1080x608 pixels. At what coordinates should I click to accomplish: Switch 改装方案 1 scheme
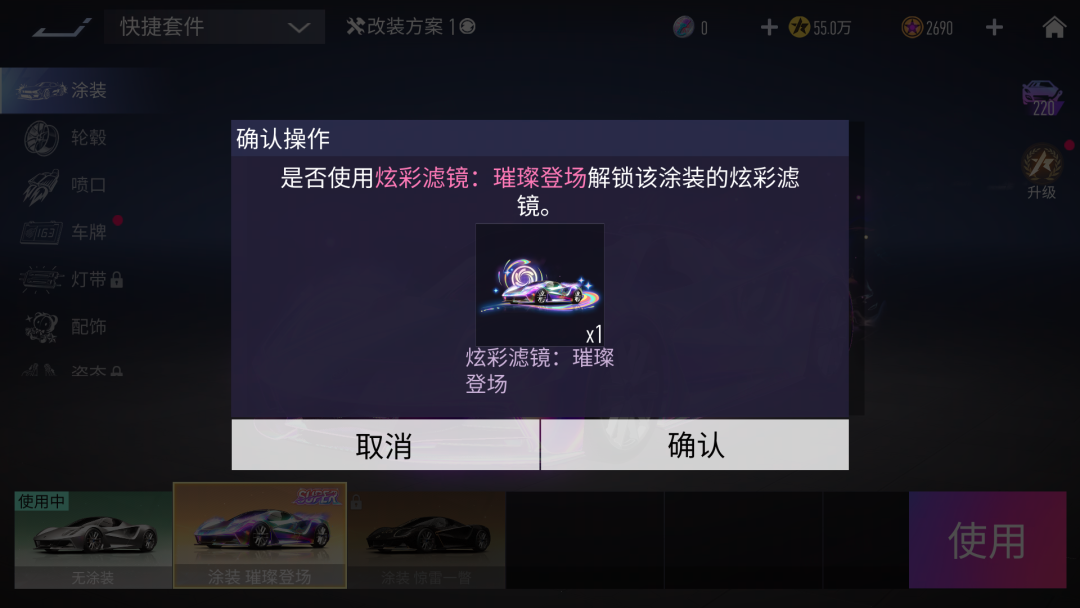[x=411, y=27]
